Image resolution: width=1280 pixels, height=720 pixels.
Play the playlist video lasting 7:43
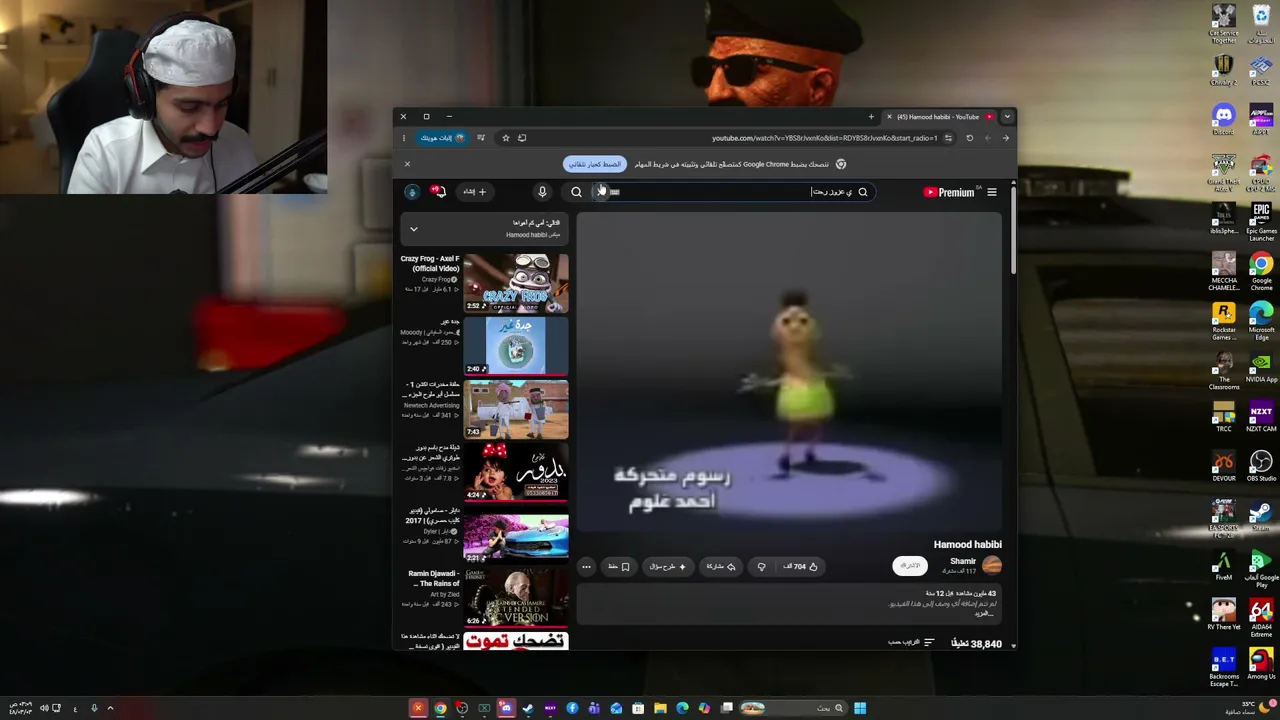click(x=515, y=409)
